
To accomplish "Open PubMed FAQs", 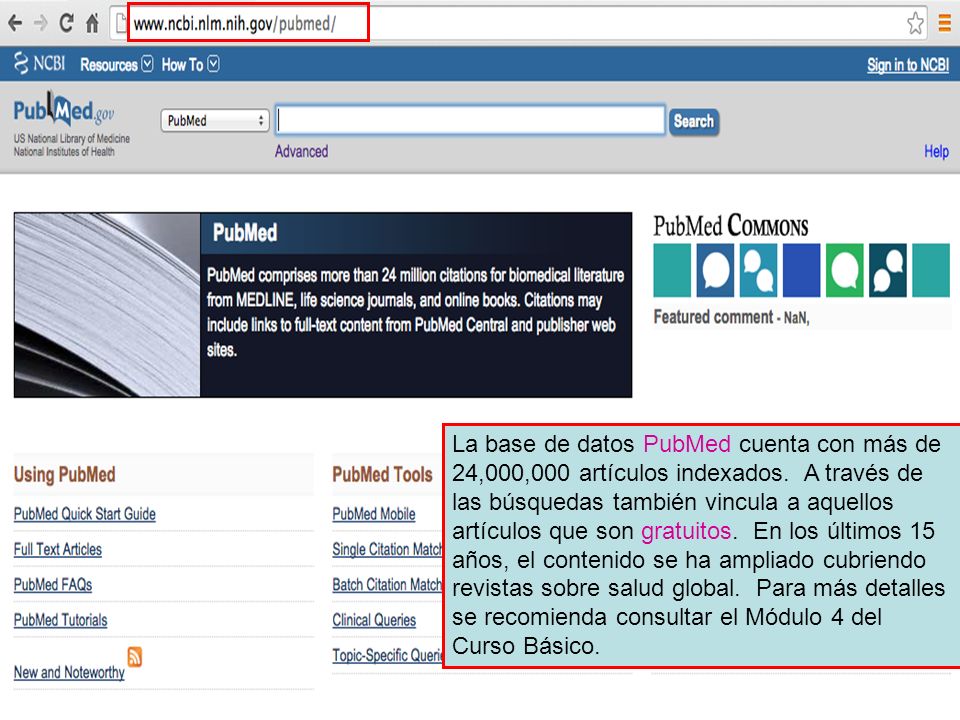I will (x=53, y=585).
